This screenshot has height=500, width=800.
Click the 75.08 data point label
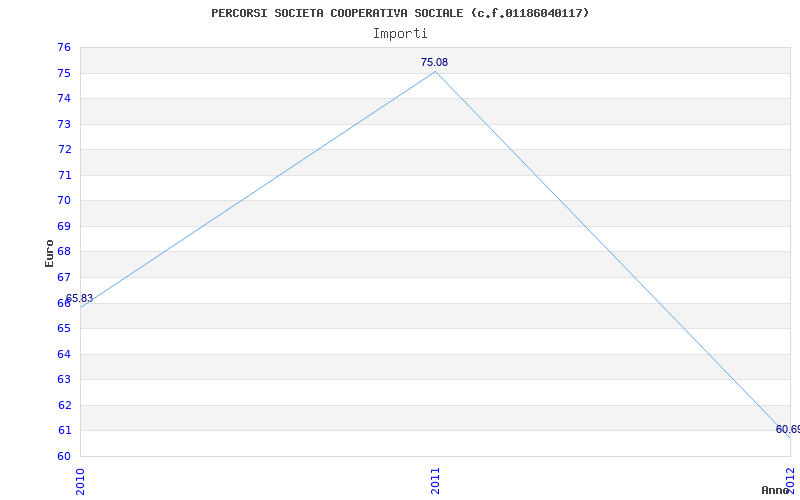(434, 62)
